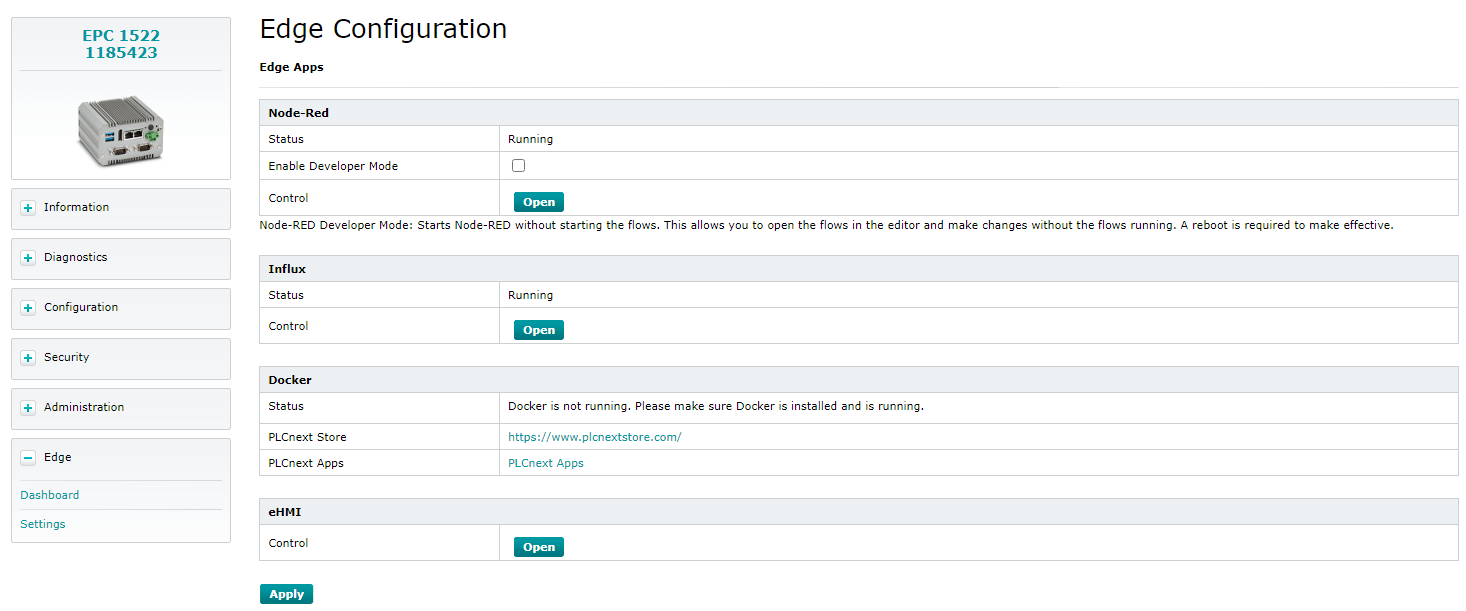Enable Node-Red Developer Mode checkbox
The image size is (1466, 611).
click(518, 165)
